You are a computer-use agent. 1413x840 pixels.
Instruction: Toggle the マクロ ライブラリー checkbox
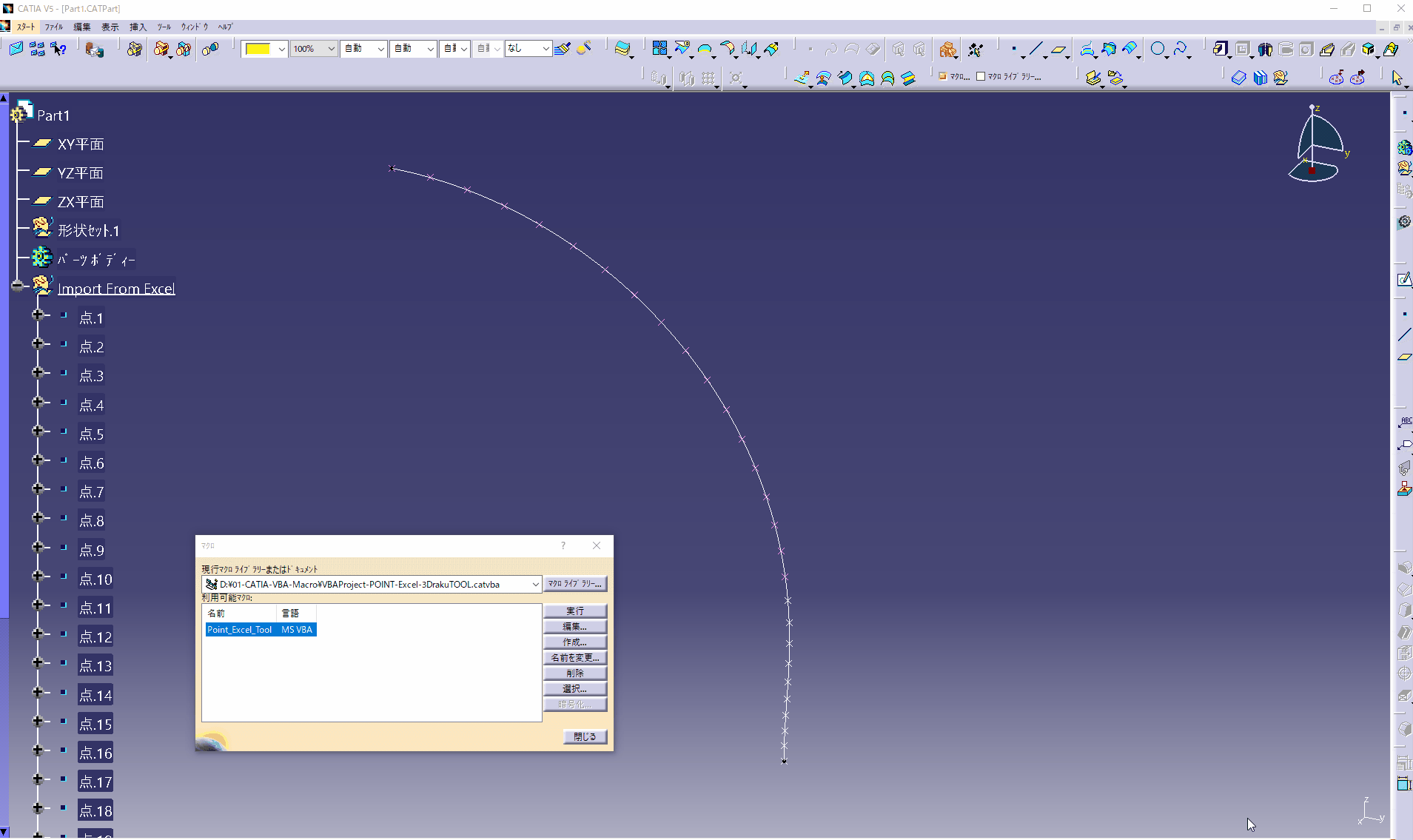979,76
